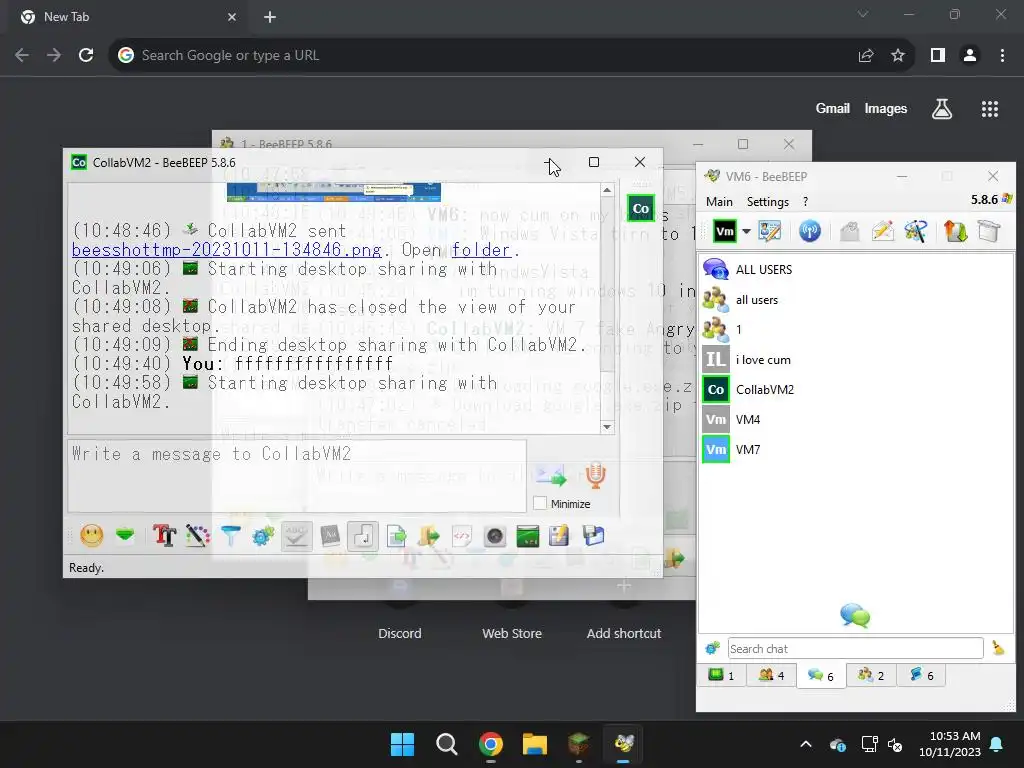Open the emoticons smiley picker
This screenshot has height=768, width=1024.
coord(91,536)
